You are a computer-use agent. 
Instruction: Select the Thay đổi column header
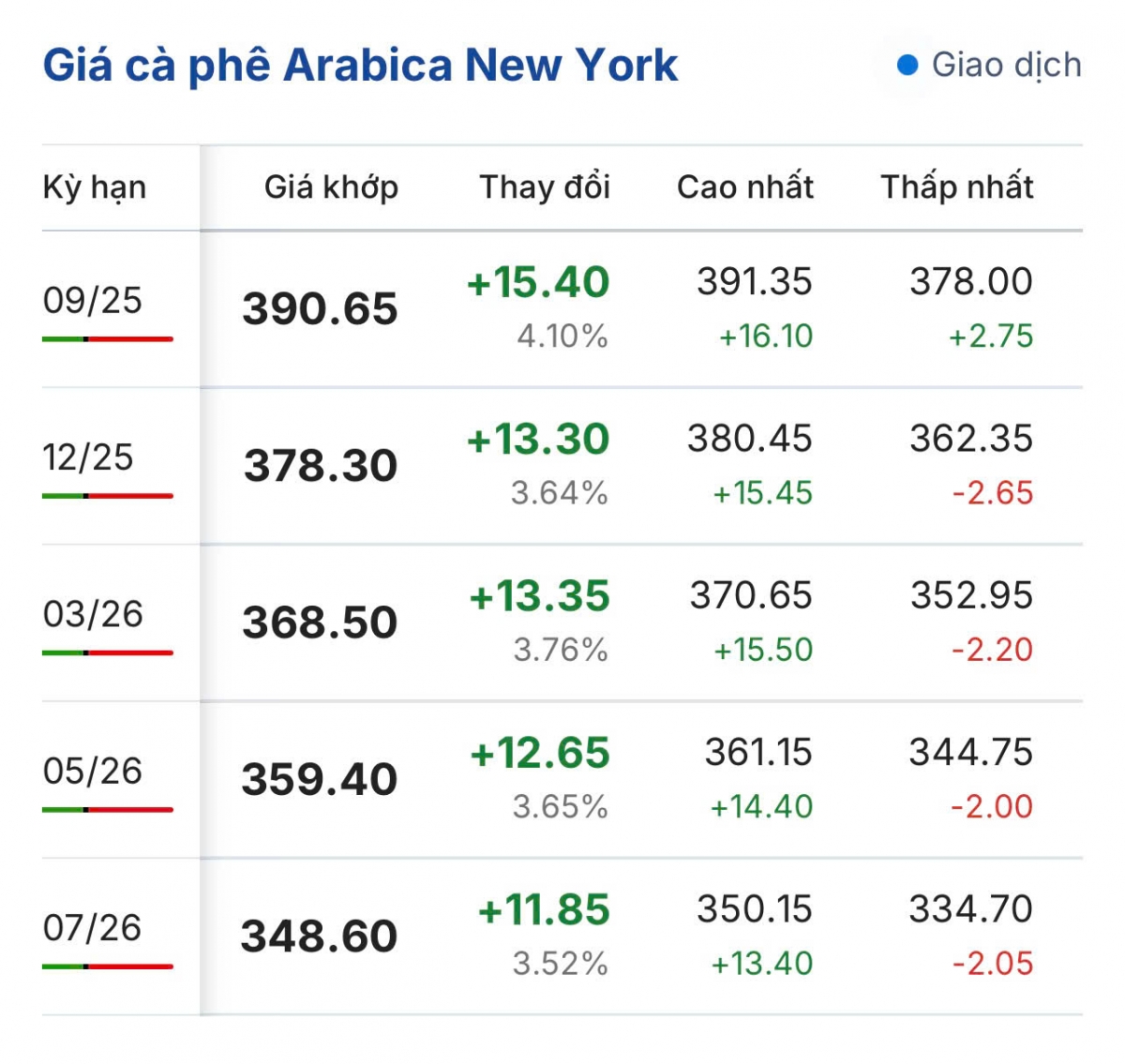point(545,187)
